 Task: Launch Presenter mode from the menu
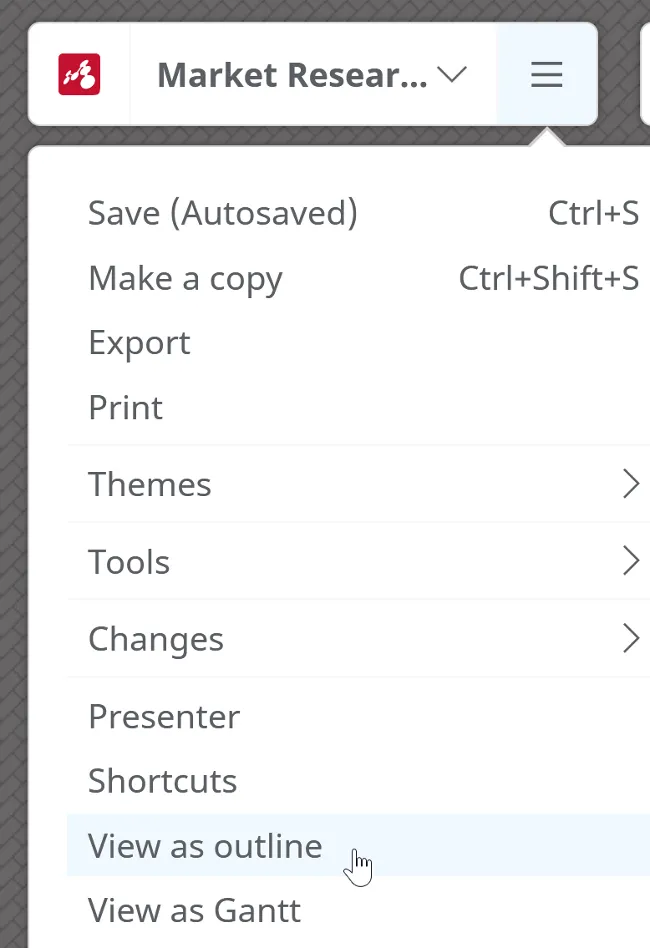tap(164, 717)
